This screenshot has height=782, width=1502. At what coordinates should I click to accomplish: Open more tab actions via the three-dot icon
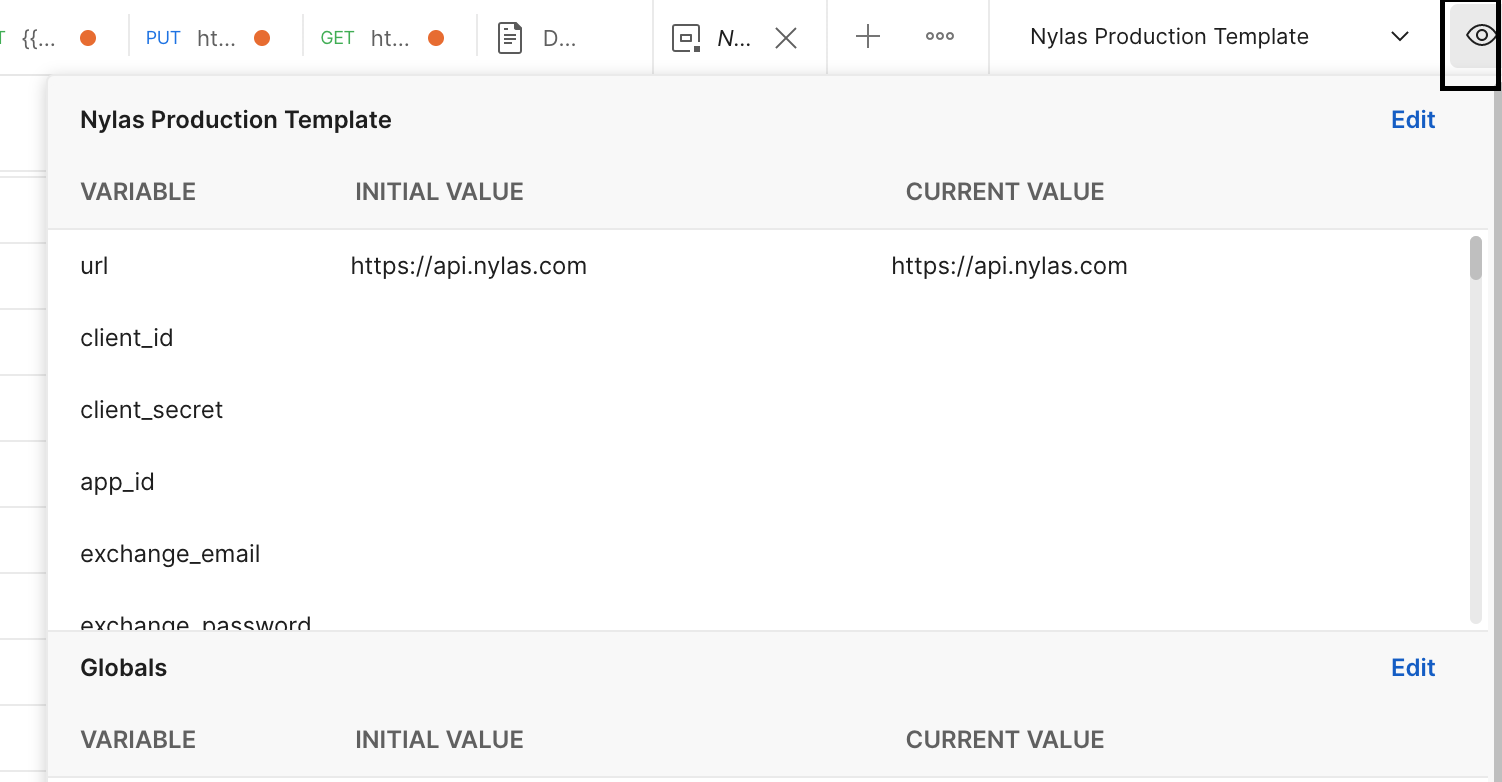pos(938,36)
